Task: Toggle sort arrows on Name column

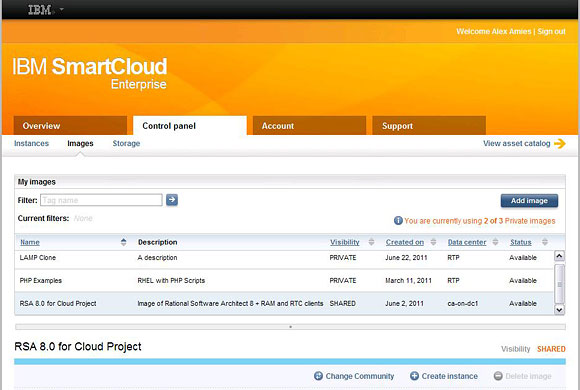Action: (x=124, y=242)
